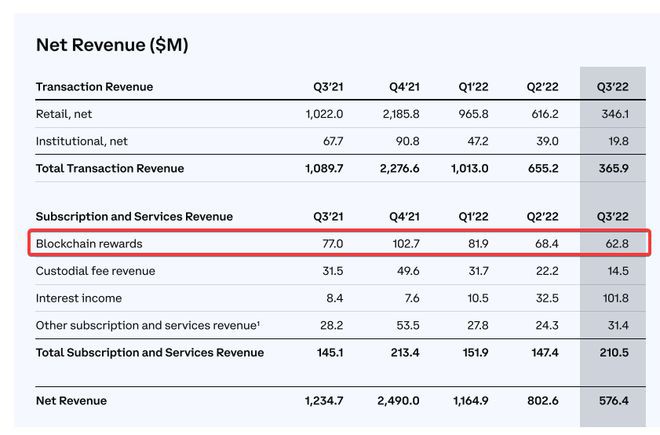
Task: Click the Net Revenue row label at bottom
Action: click(x=71, y=401)
